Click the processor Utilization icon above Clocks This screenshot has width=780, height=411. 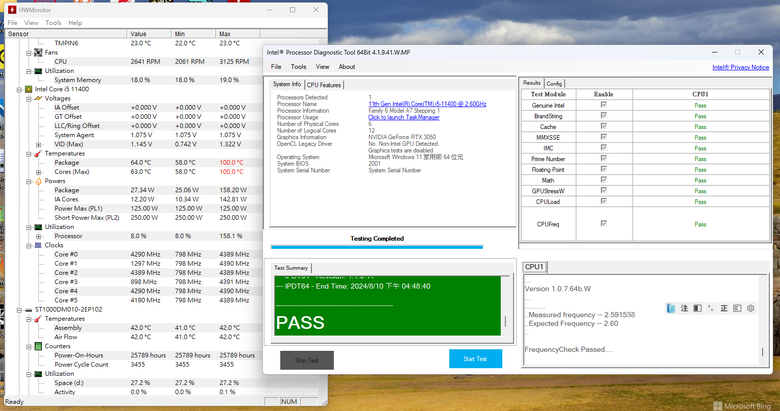point(38,227)
